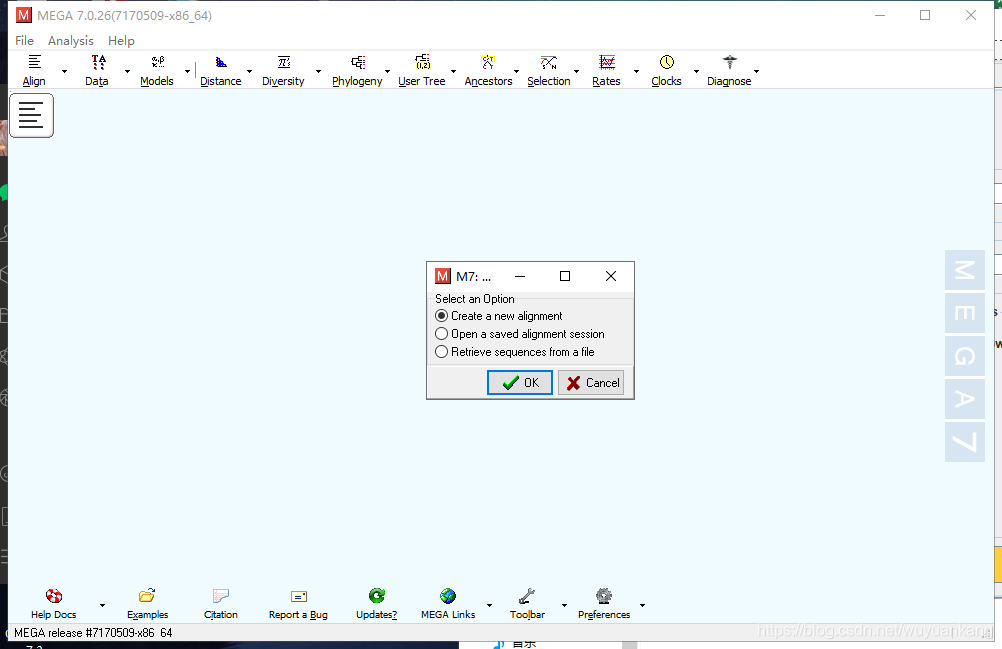This screenshot has width=1002, height=649.
Task: Open the Analysis menu
Action: 71,40
